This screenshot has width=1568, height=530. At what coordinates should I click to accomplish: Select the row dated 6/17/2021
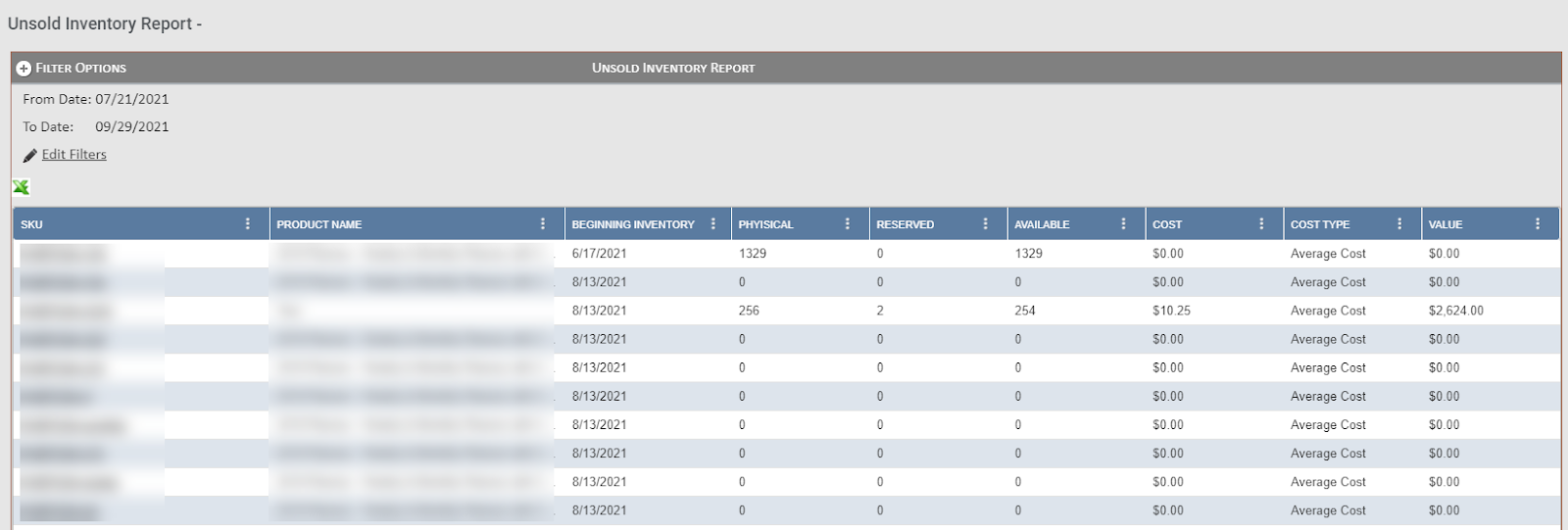599,254
